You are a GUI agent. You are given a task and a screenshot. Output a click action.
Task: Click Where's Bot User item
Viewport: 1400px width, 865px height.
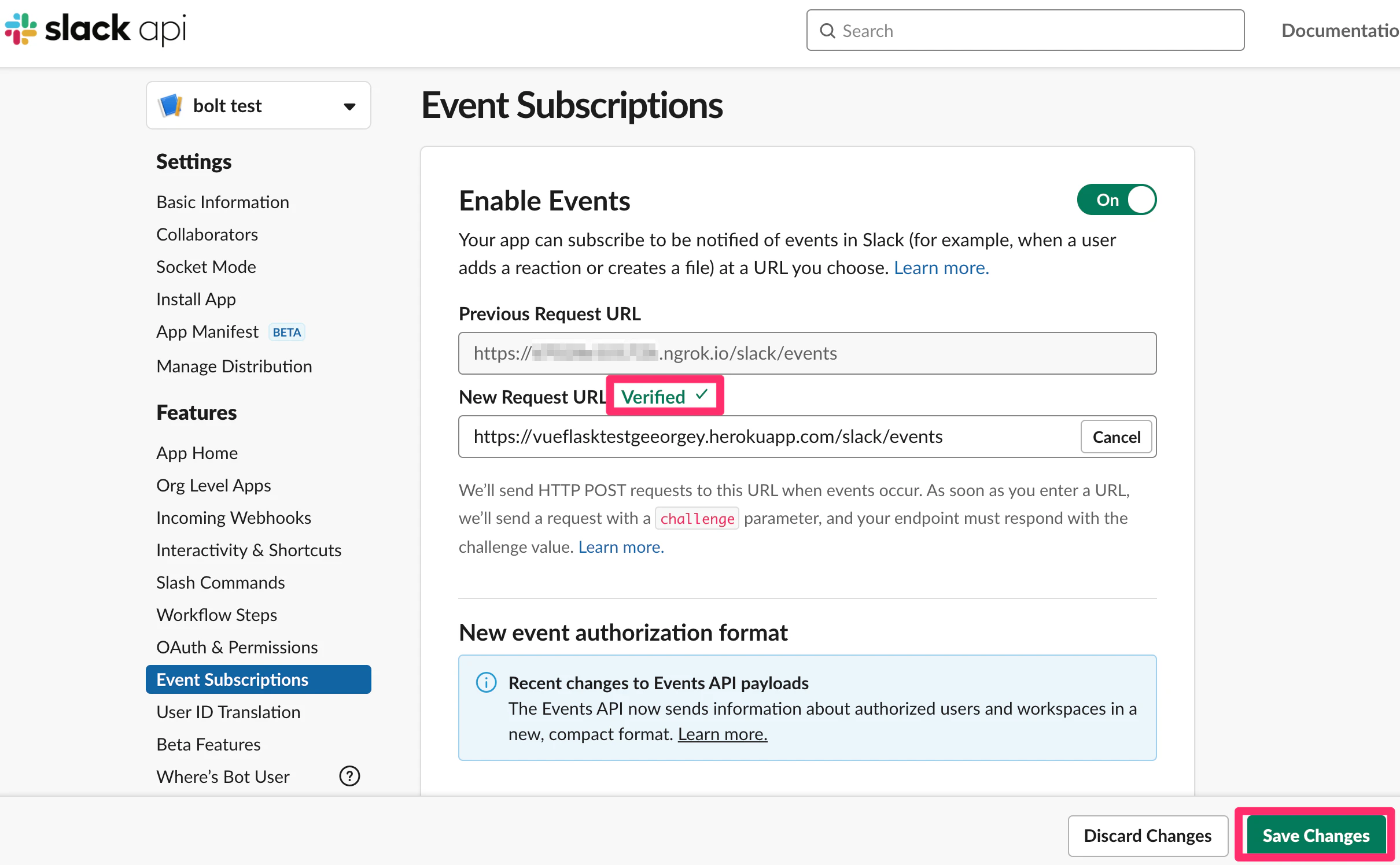[x=223, y=777]
